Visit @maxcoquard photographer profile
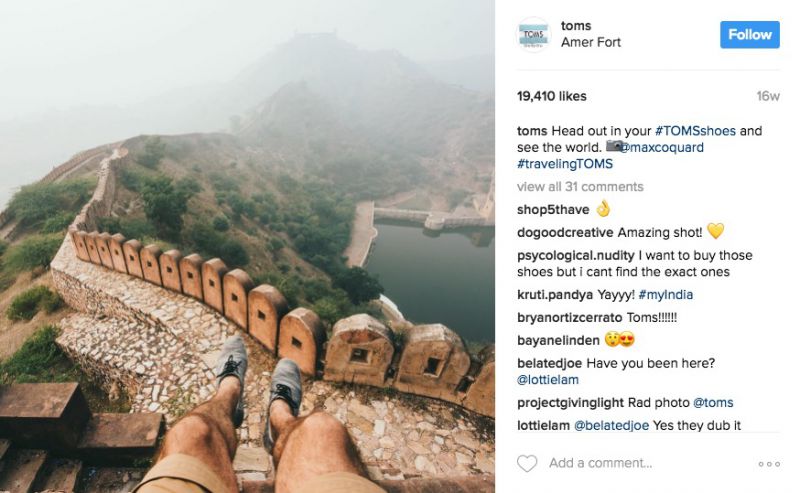 point(662,147)
